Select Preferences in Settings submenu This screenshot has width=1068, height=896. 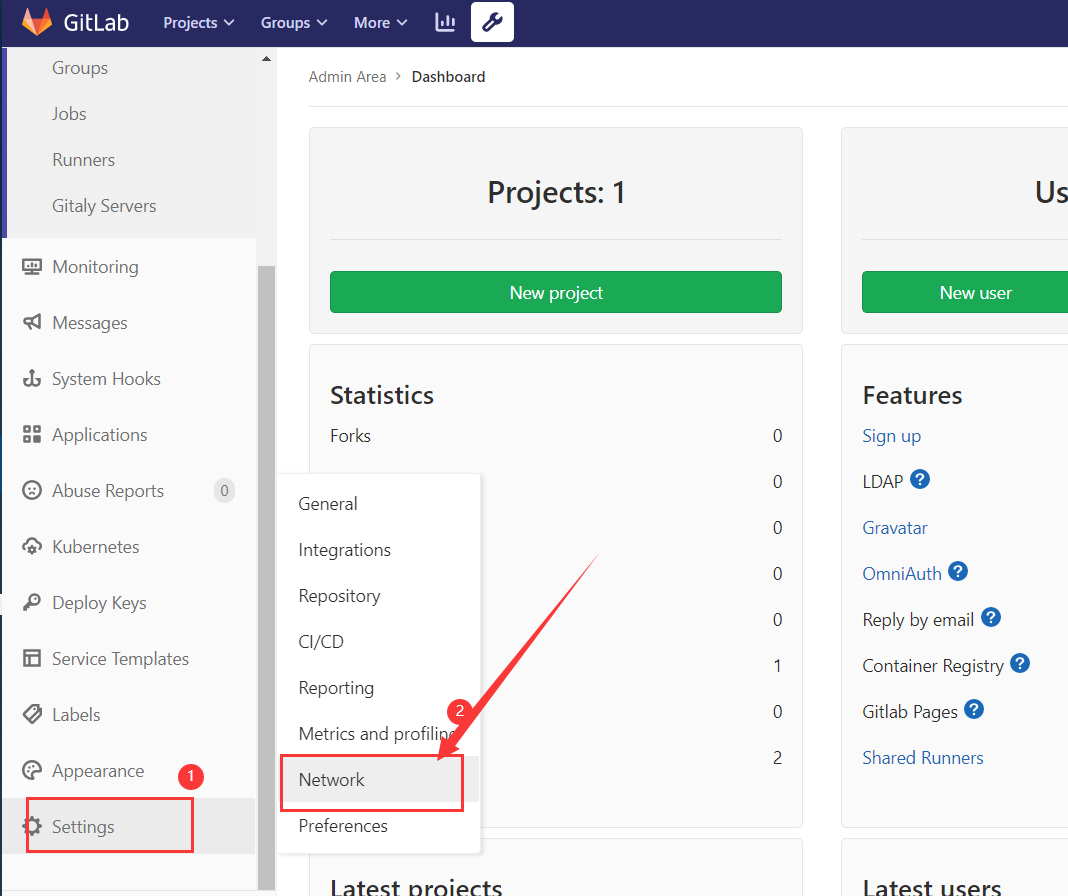(x=343, y=826)
